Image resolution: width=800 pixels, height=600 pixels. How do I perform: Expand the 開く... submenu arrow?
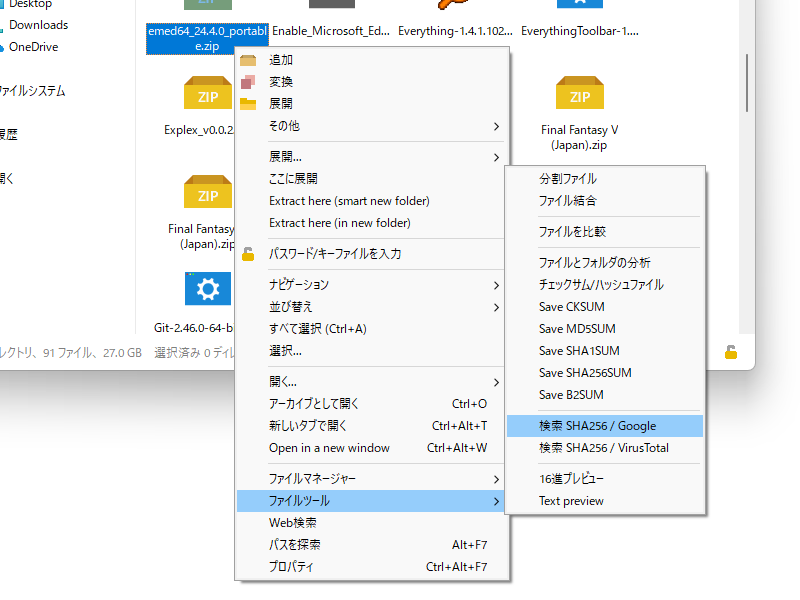pyautogui.click(x=496, y=382)
